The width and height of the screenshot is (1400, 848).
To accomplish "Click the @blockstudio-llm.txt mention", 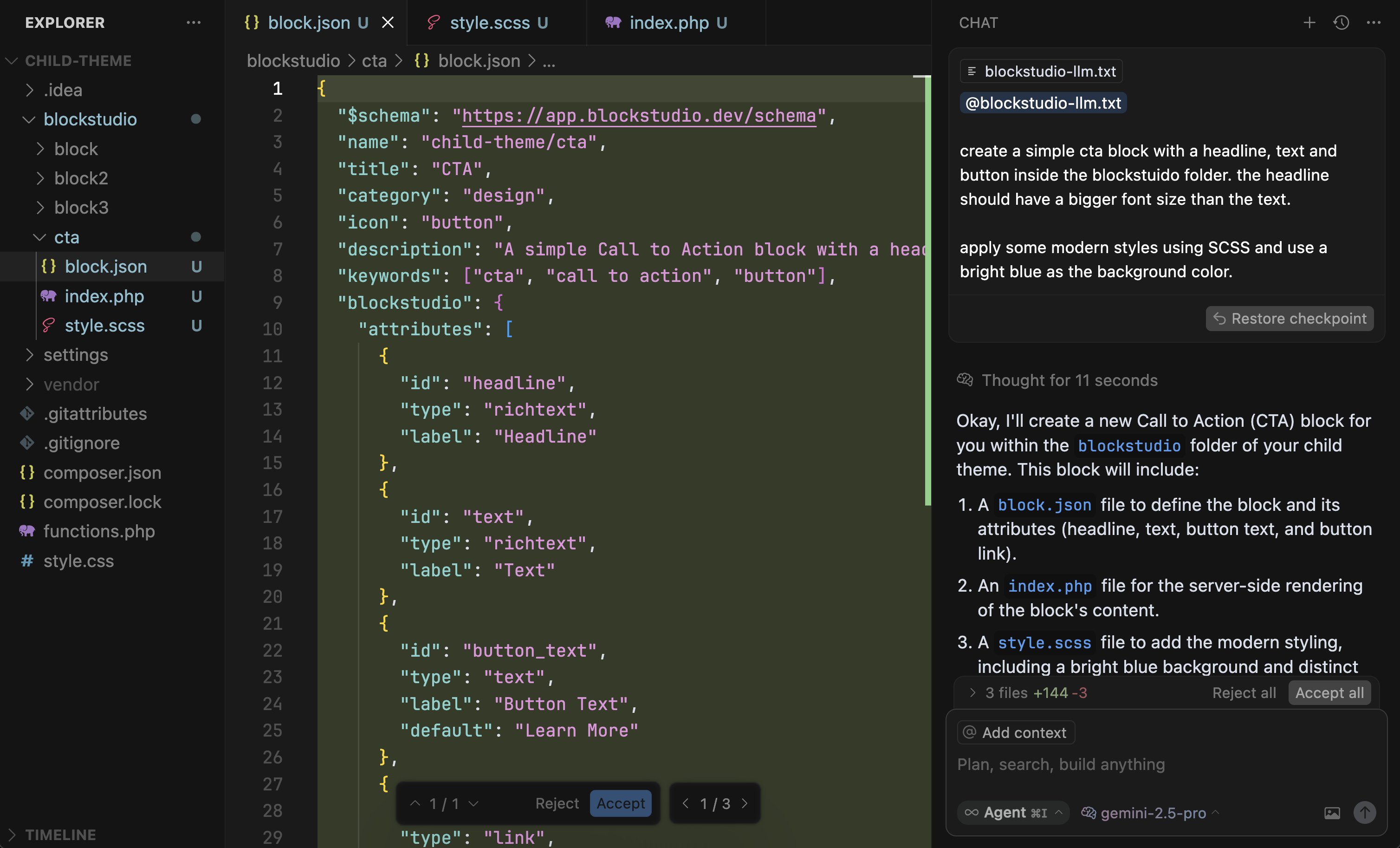I will click(1043, 103).
